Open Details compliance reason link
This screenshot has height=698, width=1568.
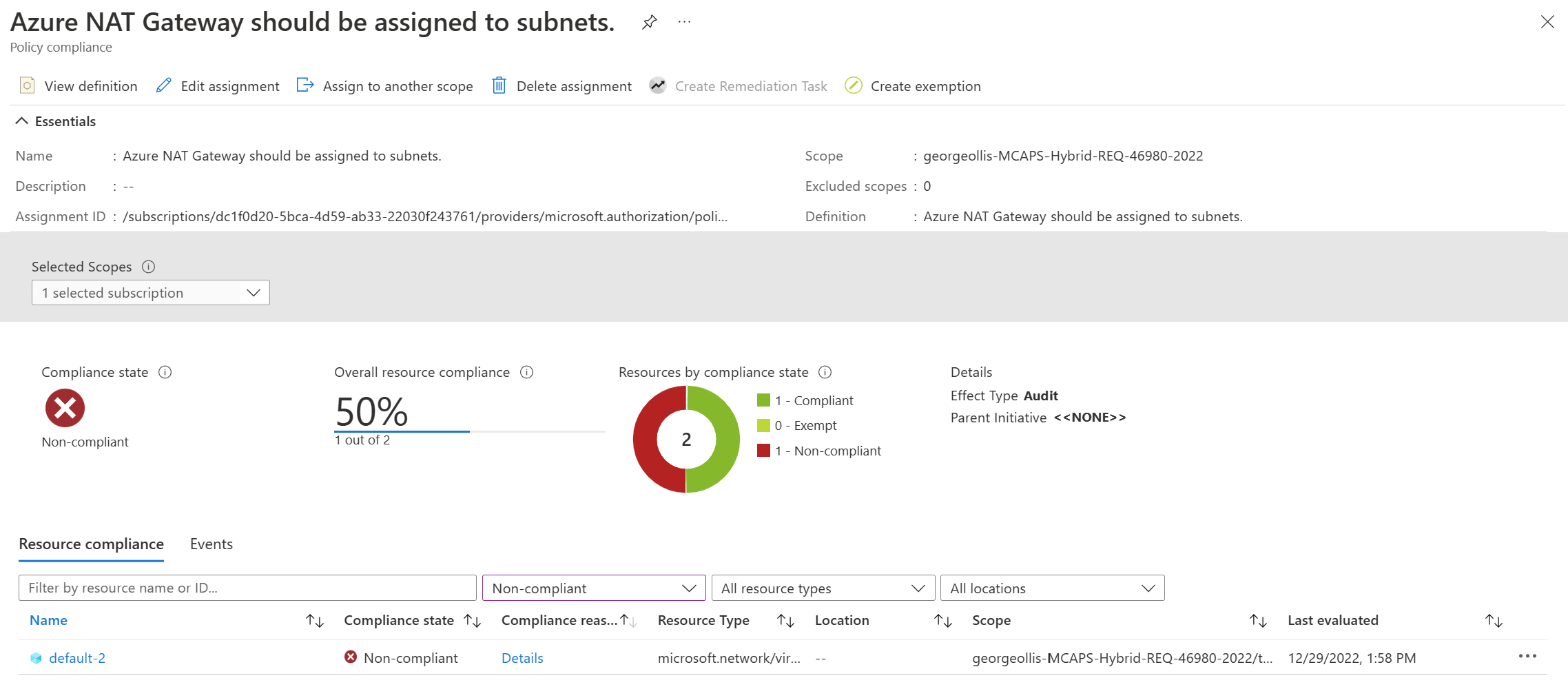tap(522, 658)
